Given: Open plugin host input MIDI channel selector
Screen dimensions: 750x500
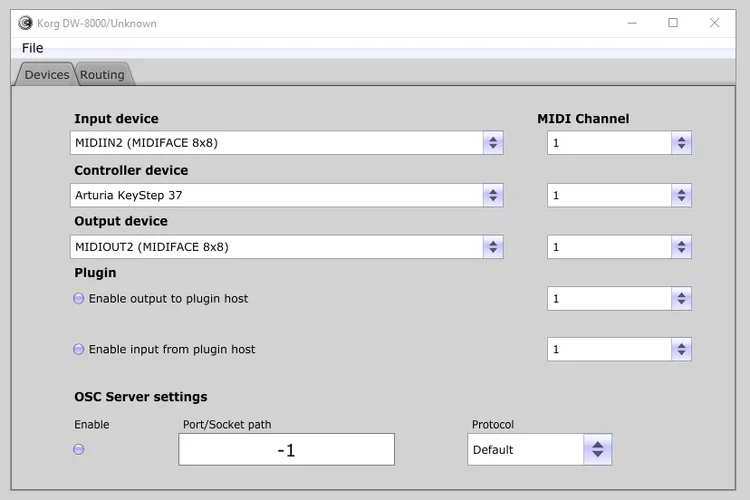Looking at the screenshot, I should [619, 349].
